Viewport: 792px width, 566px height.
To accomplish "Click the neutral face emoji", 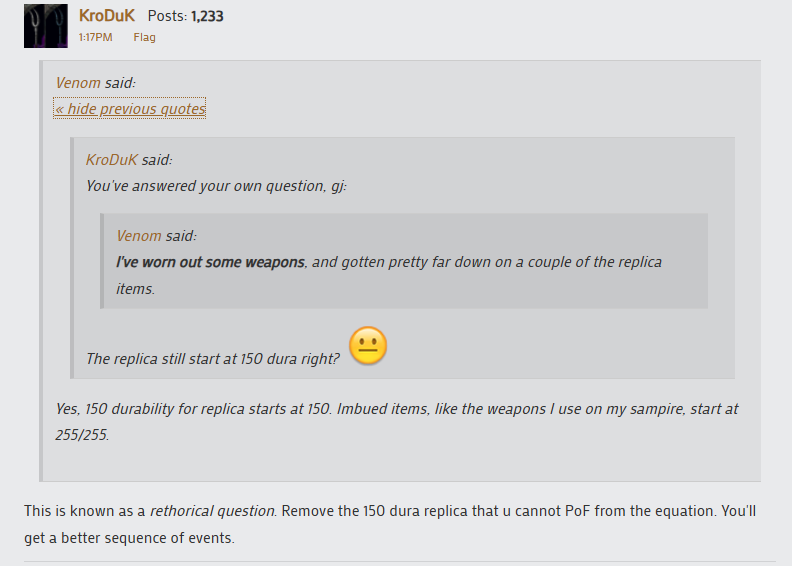I will point(368,346).
